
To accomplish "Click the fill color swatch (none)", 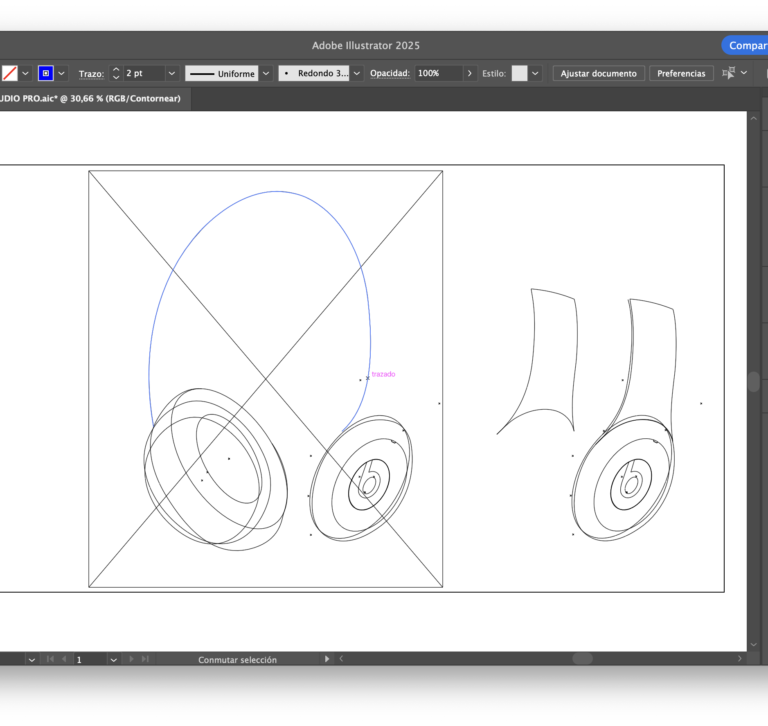I will (x=9, y=73).
